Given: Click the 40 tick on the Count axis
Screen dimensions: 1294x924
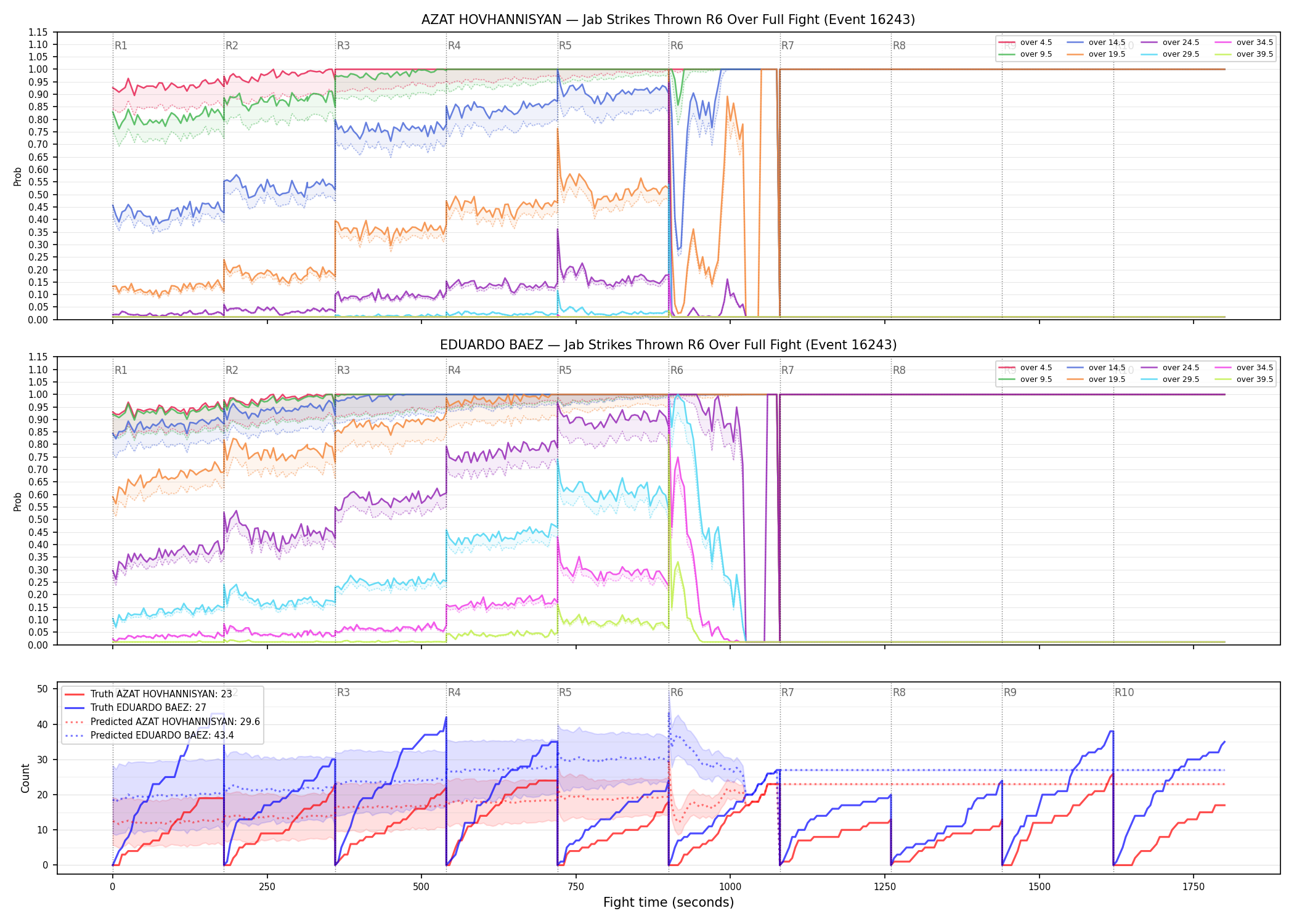Looking at the screenshot, I should coord(43,724).
